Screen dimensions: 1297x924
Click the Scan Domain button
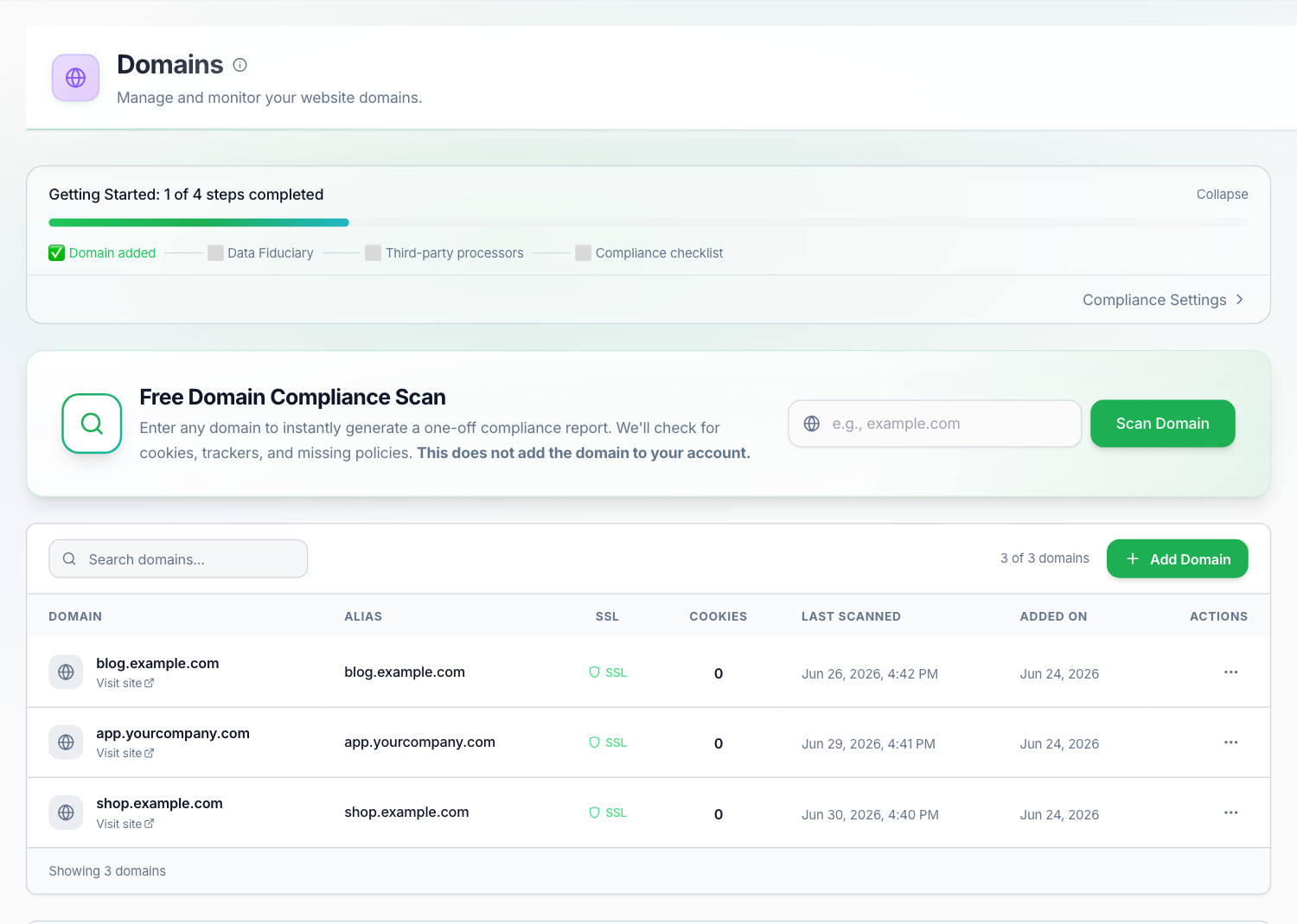coord(1162,424)
